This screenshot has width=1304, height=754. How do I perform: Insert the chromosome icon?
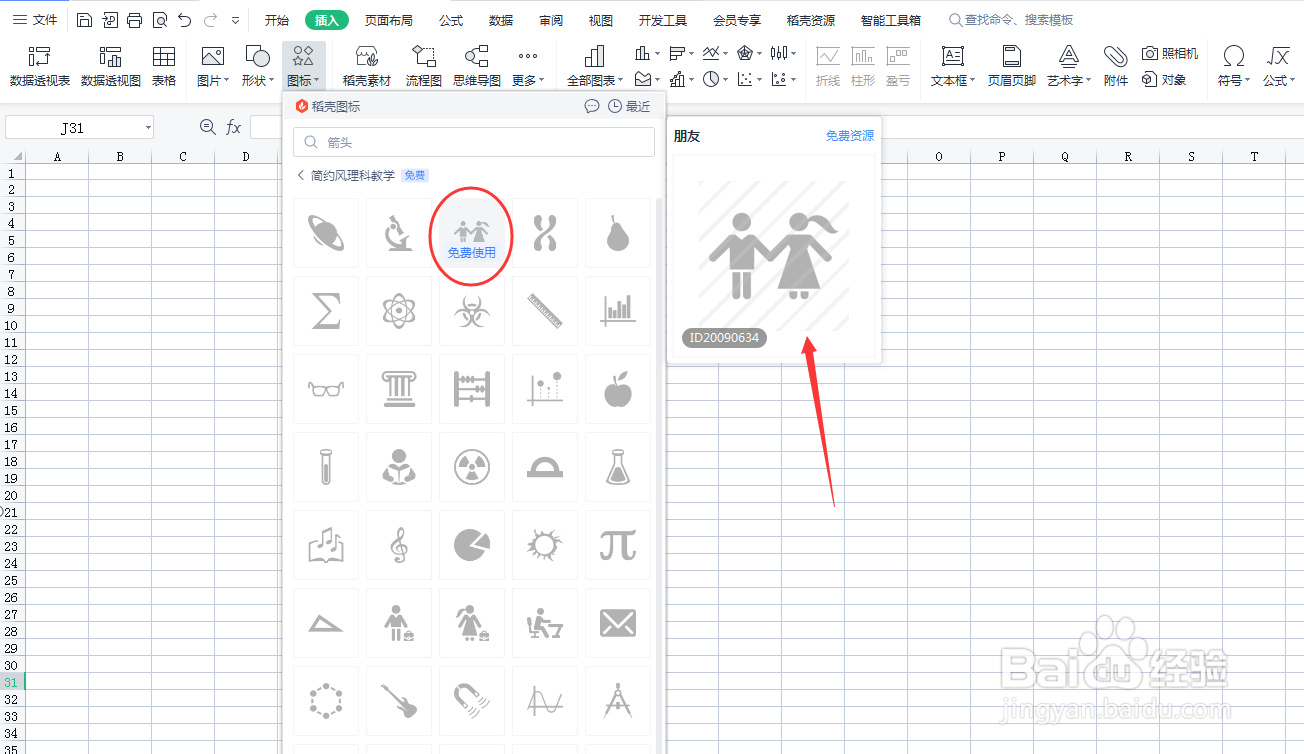[545, 232]
